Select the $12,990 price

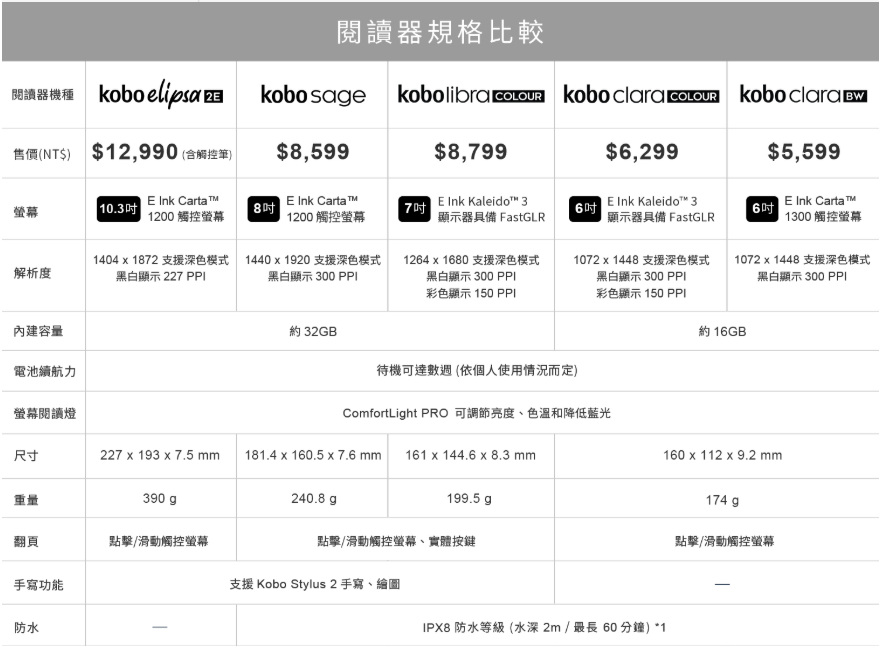tap(135, 152)
